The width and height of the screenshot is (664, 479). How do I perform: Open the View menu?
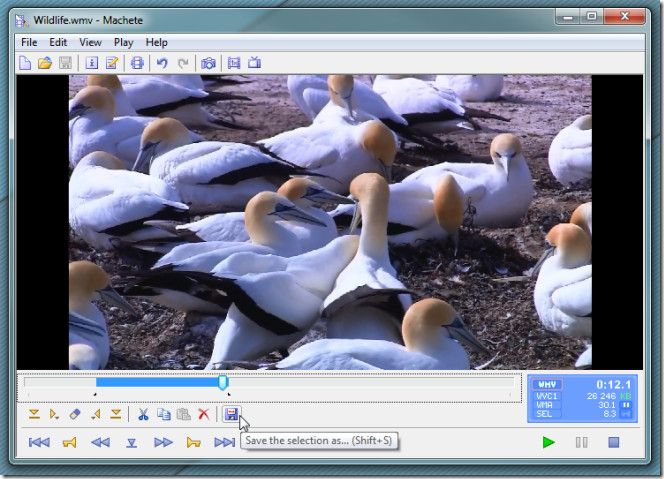(x=90, y=42)
